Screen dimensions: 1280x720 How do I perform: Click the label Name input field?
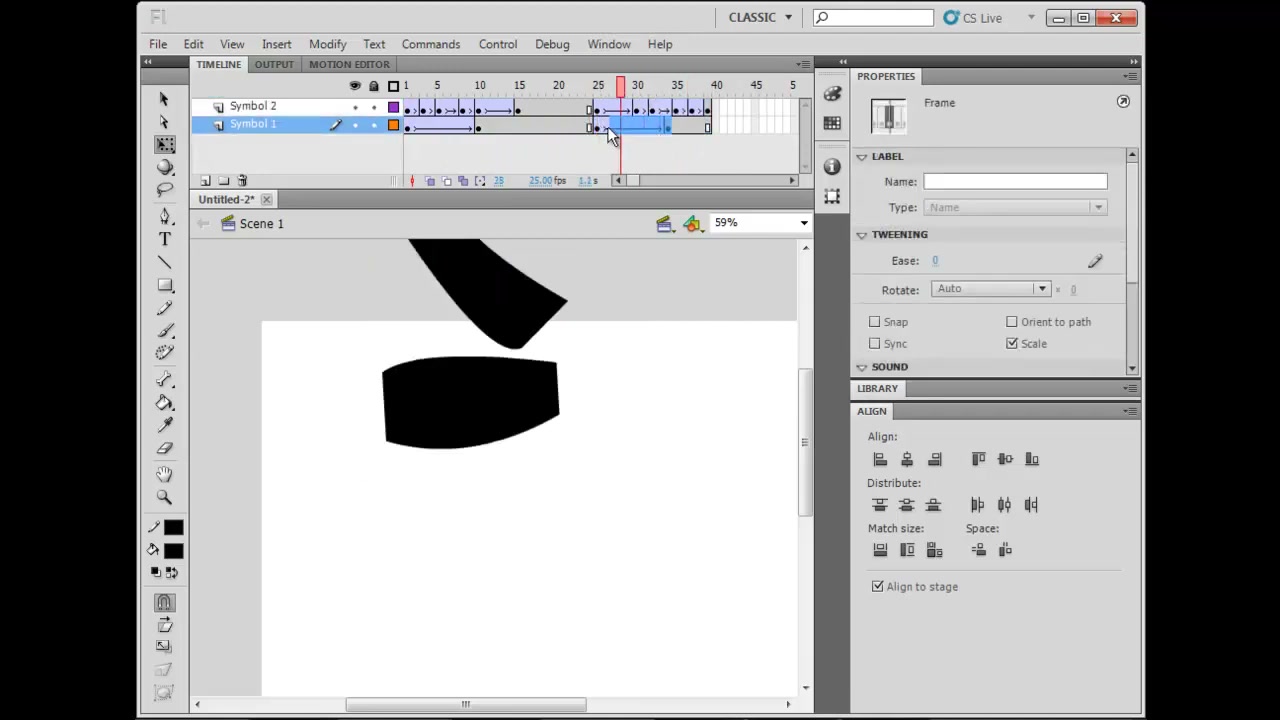[1015, 182]
